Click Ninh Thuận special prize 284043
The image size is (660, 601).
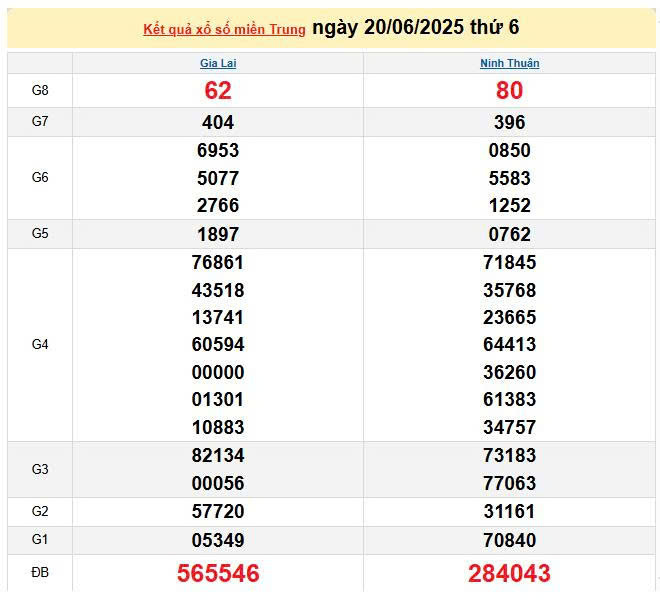(509, 573)
